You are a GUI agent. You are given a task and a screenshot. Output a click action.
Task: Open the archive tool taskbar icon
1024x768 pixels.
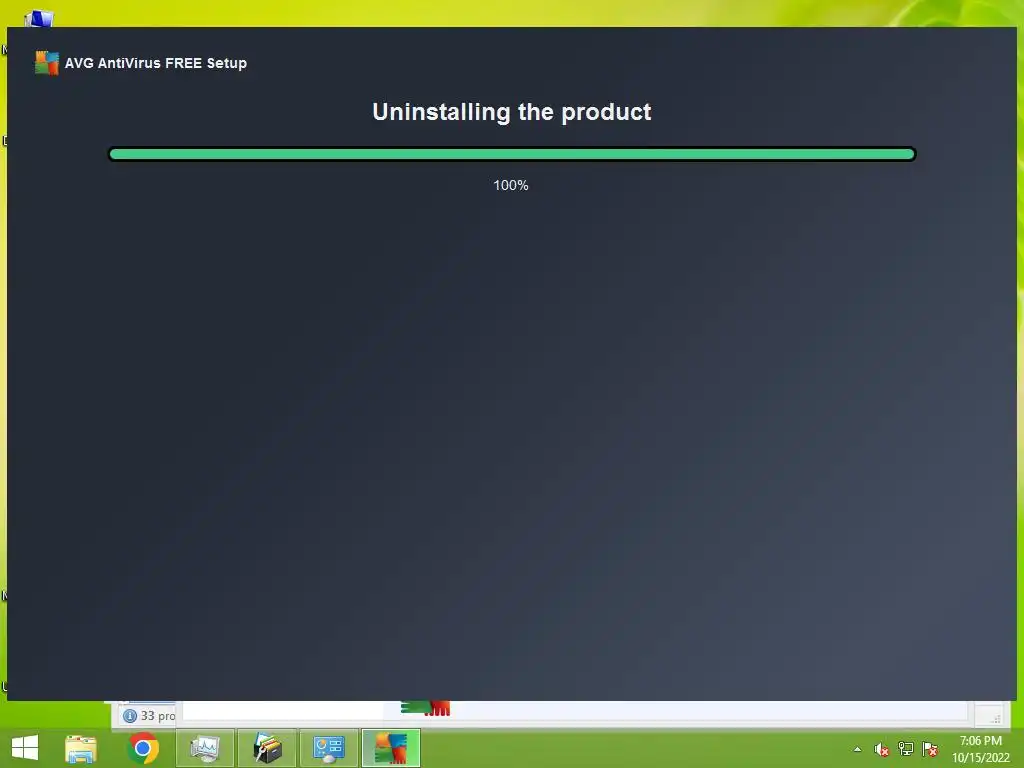pos(266,748)
